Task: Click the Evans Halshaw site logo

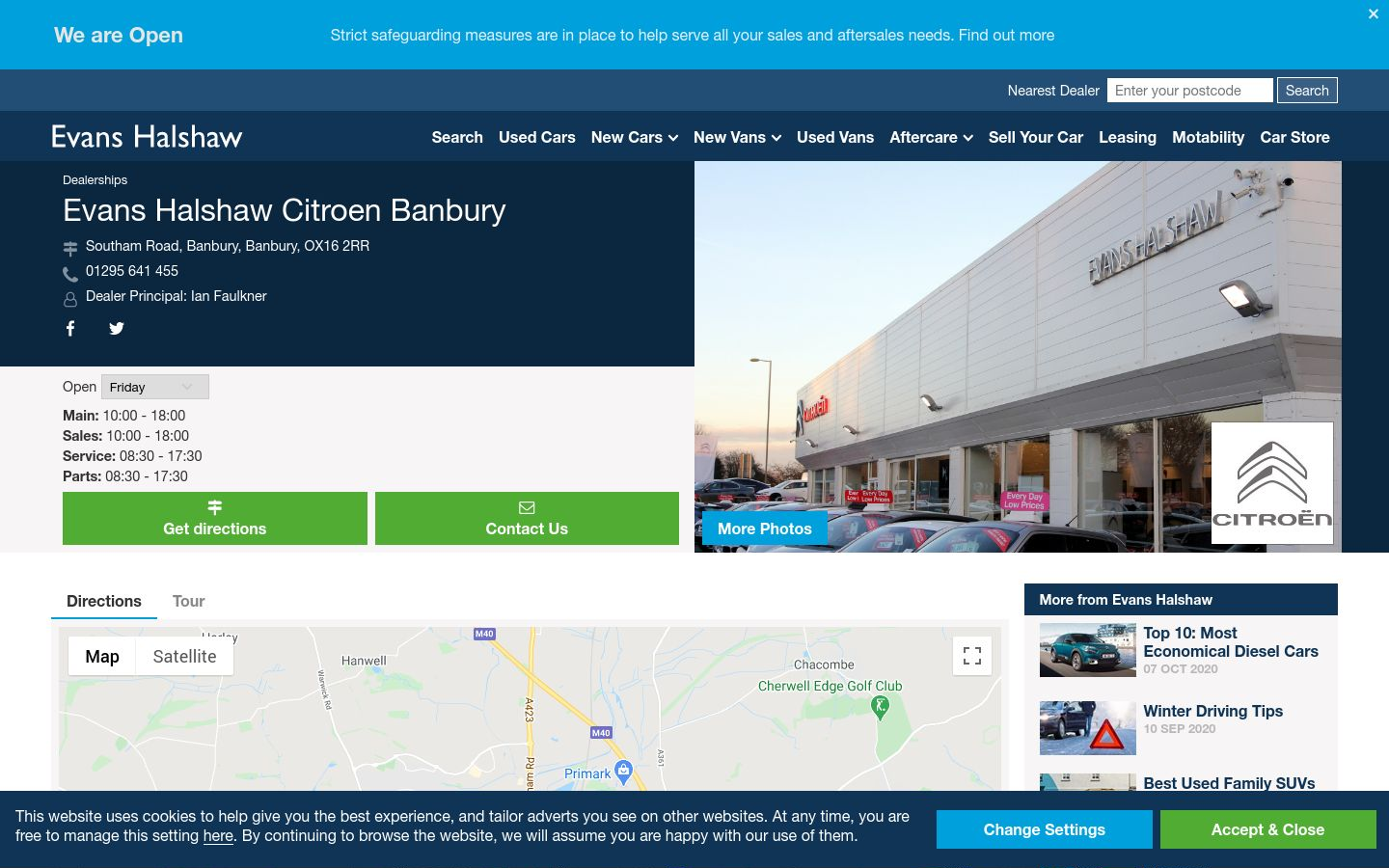Action: (x=147, y=137)
